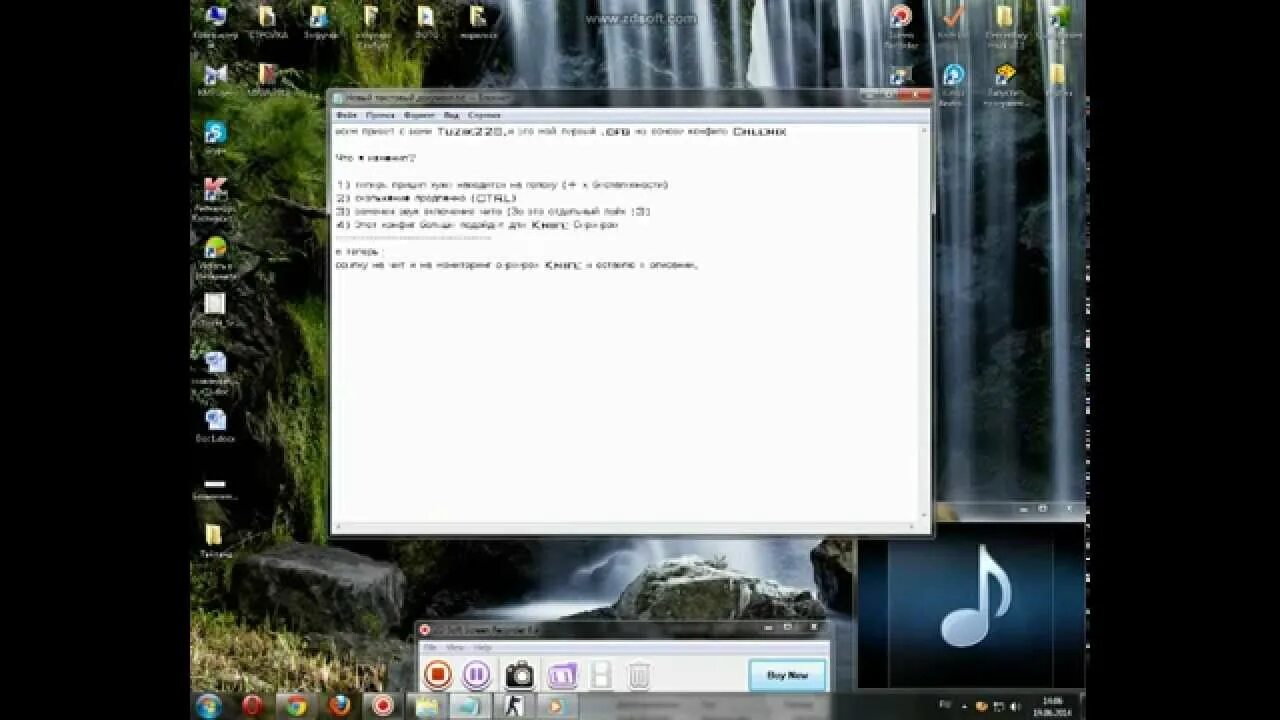Select the Computer desktop icon
The height and width of the screenshot is (720, 1280).
(215, 22)
